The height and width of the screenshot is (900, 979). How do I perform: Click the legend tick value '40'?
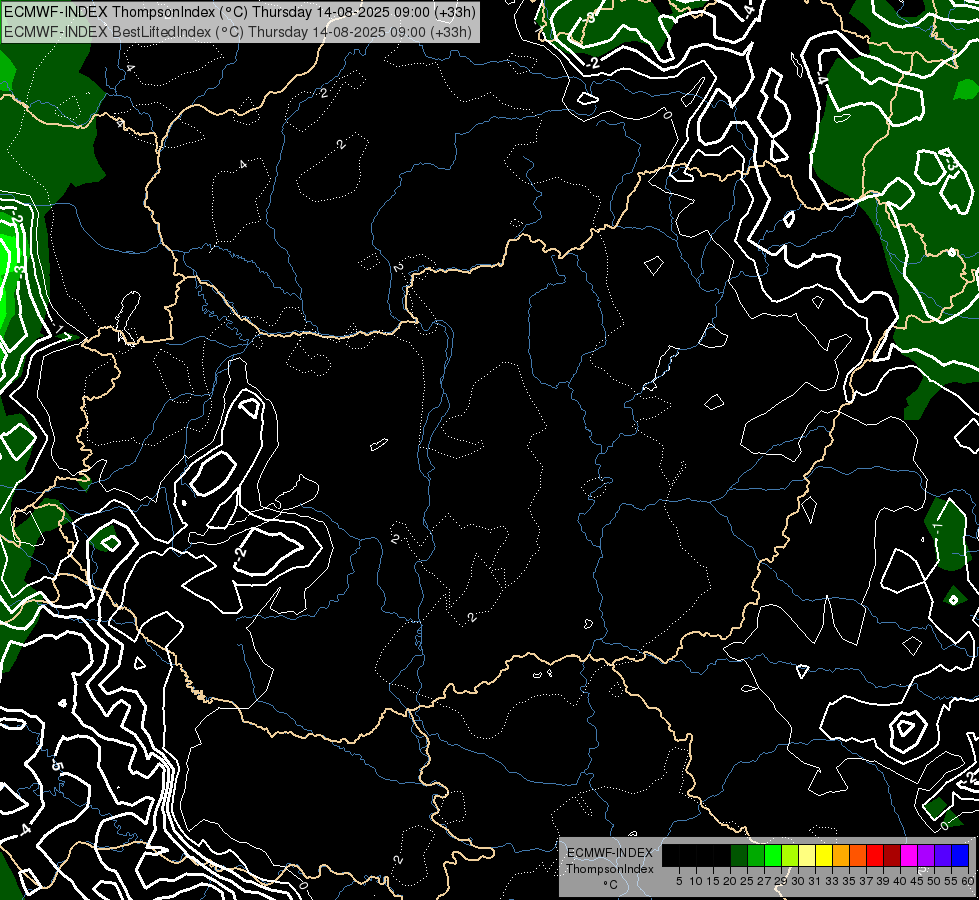pyautogui.click(x=900, y=881)
